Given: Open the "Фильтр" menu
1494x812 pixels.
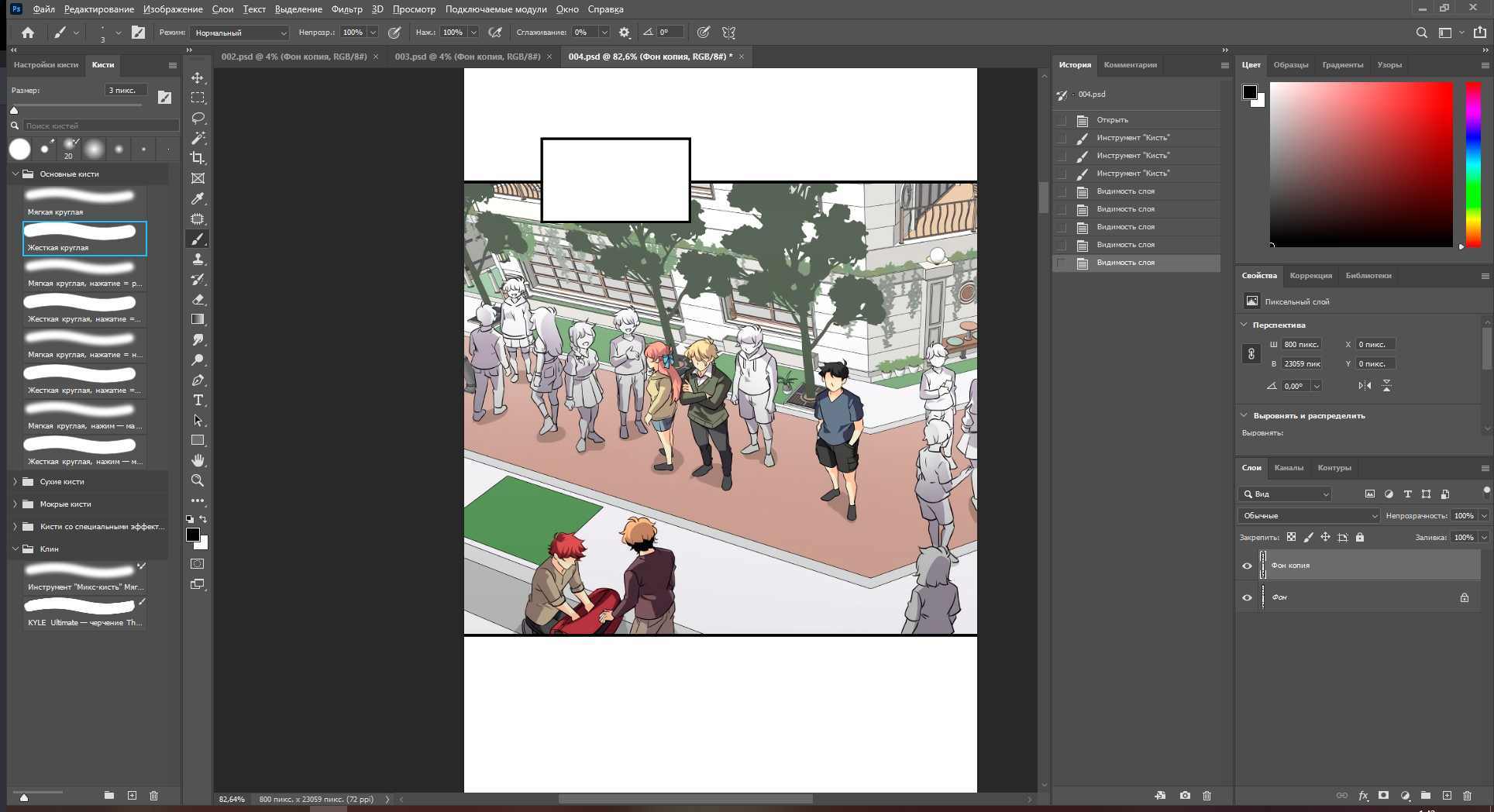Looking at the screenshot, I should (x=346, y=9).
